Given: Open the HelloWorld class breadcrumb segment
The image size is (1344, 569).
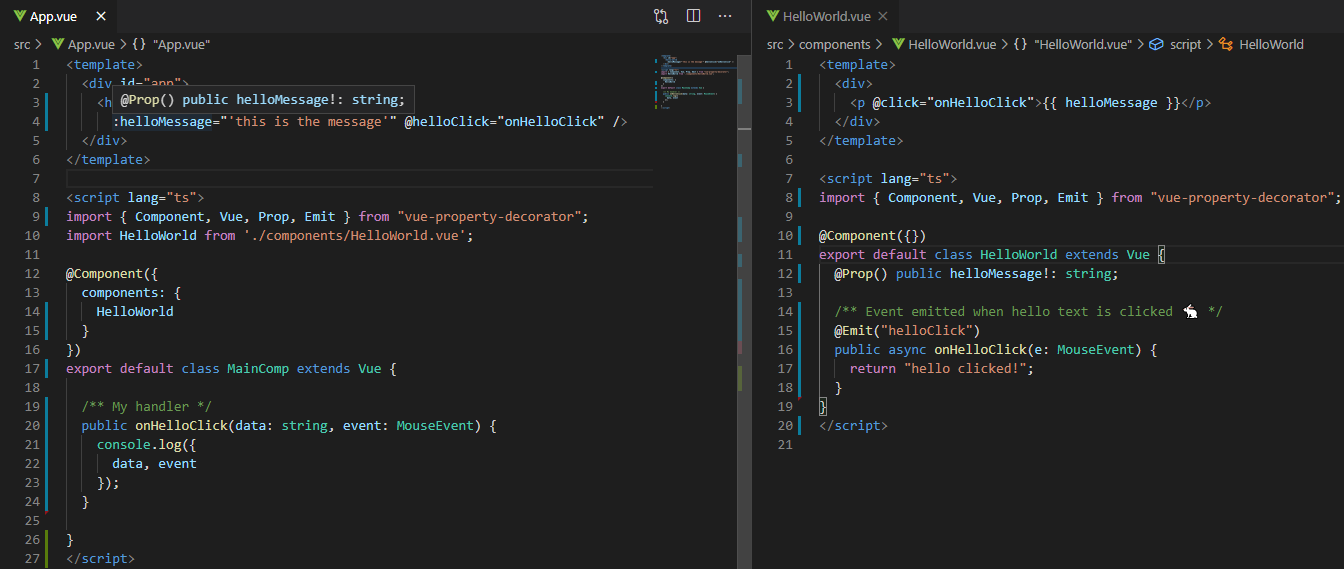Looking at the screenshot, I should (1271, 44).
